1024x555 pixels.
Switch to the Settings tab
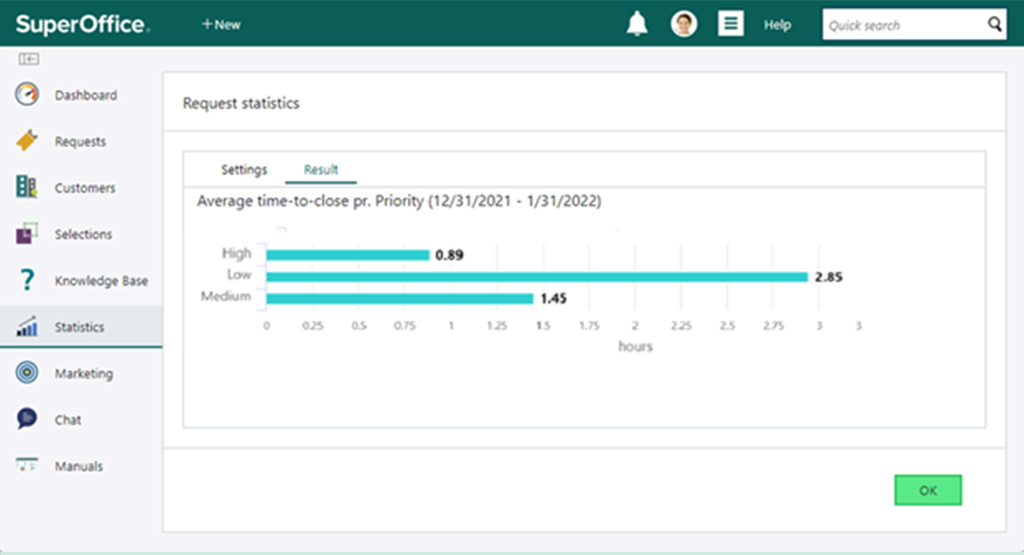click(x=244, y=170)
